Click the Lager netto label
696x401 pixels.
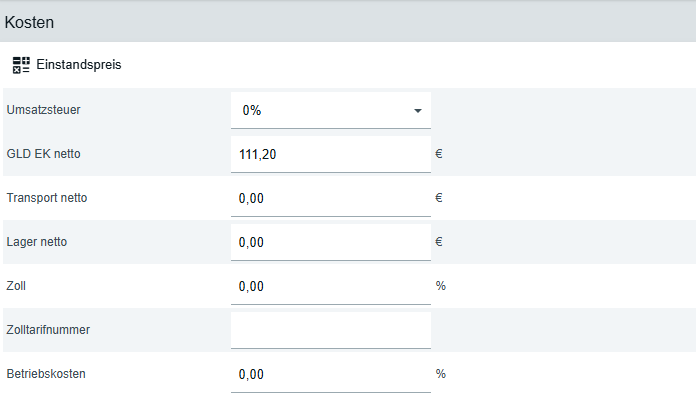point(37,242)
